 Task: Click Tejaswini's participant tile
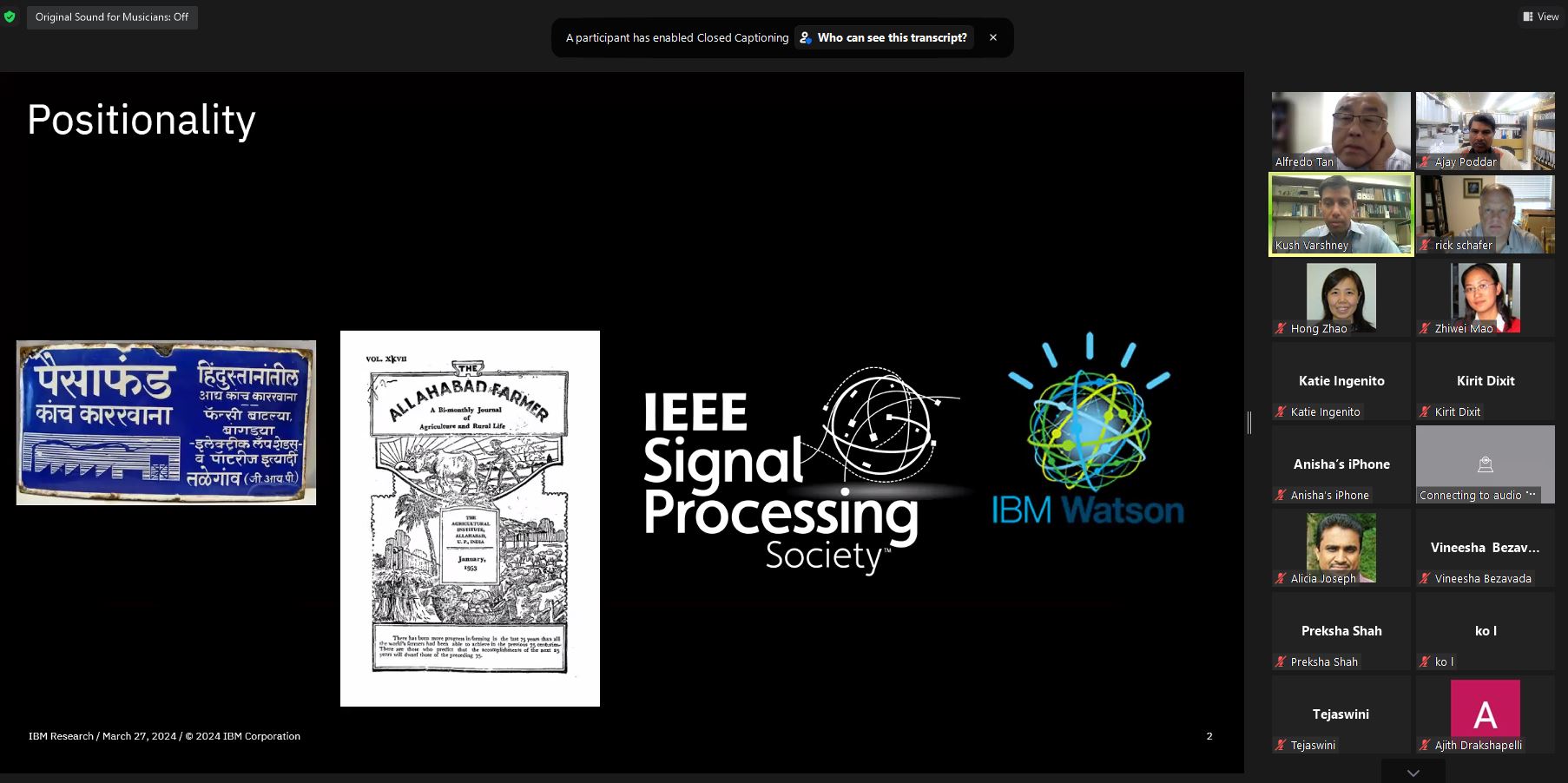point(1341,714)
